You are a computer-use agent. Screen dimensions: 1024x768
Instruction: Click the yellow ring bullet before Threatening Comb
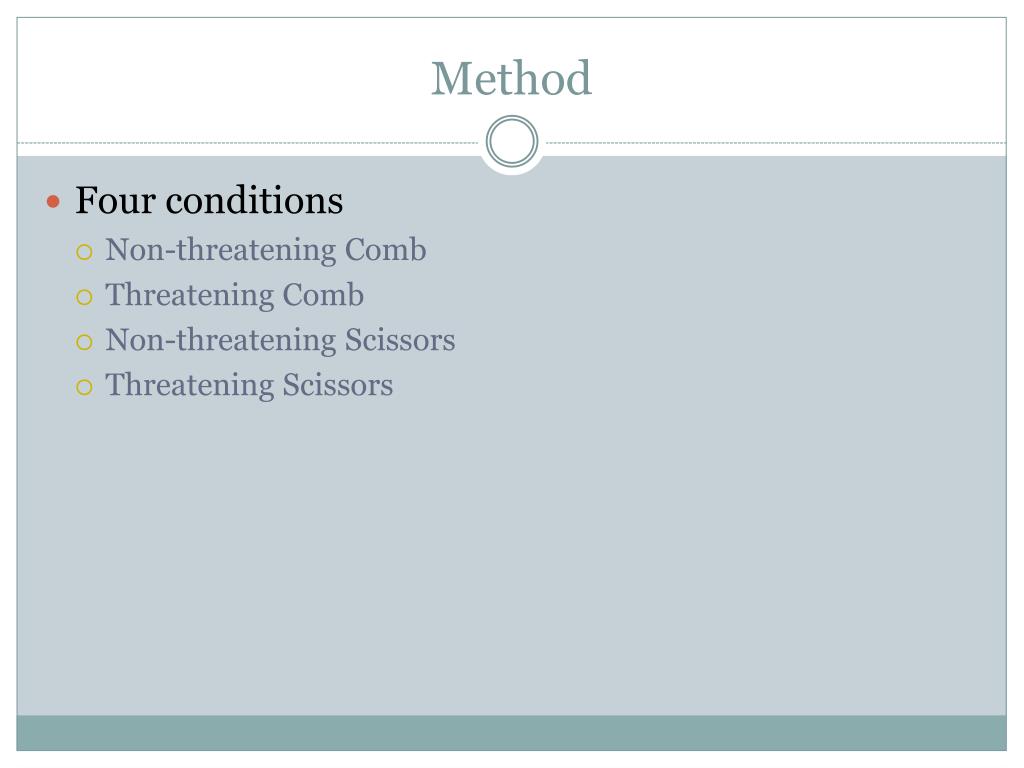point(84,298)
